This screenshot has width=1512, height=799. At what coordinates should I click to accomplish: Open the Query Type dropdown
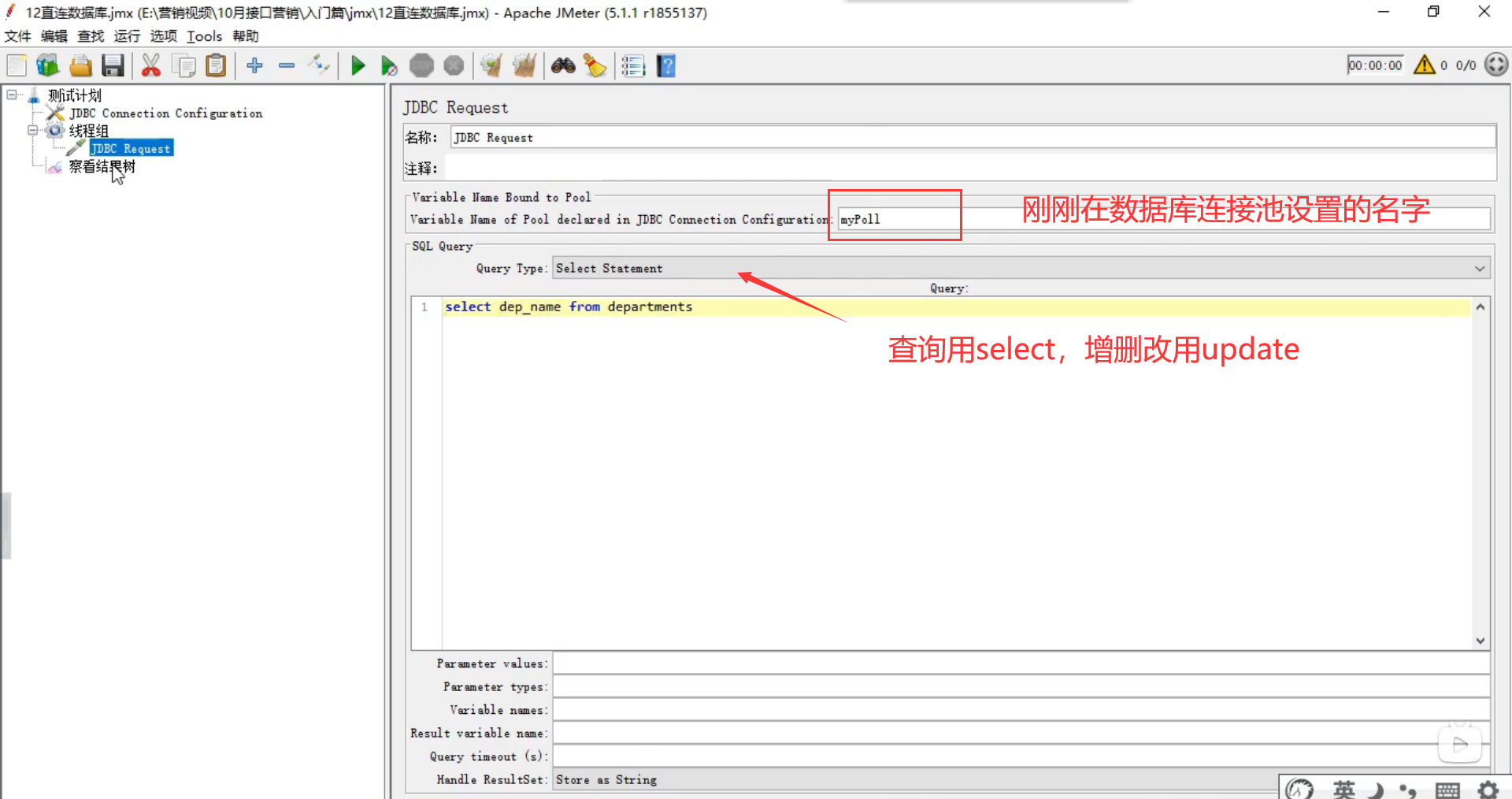pos(1021,268)
